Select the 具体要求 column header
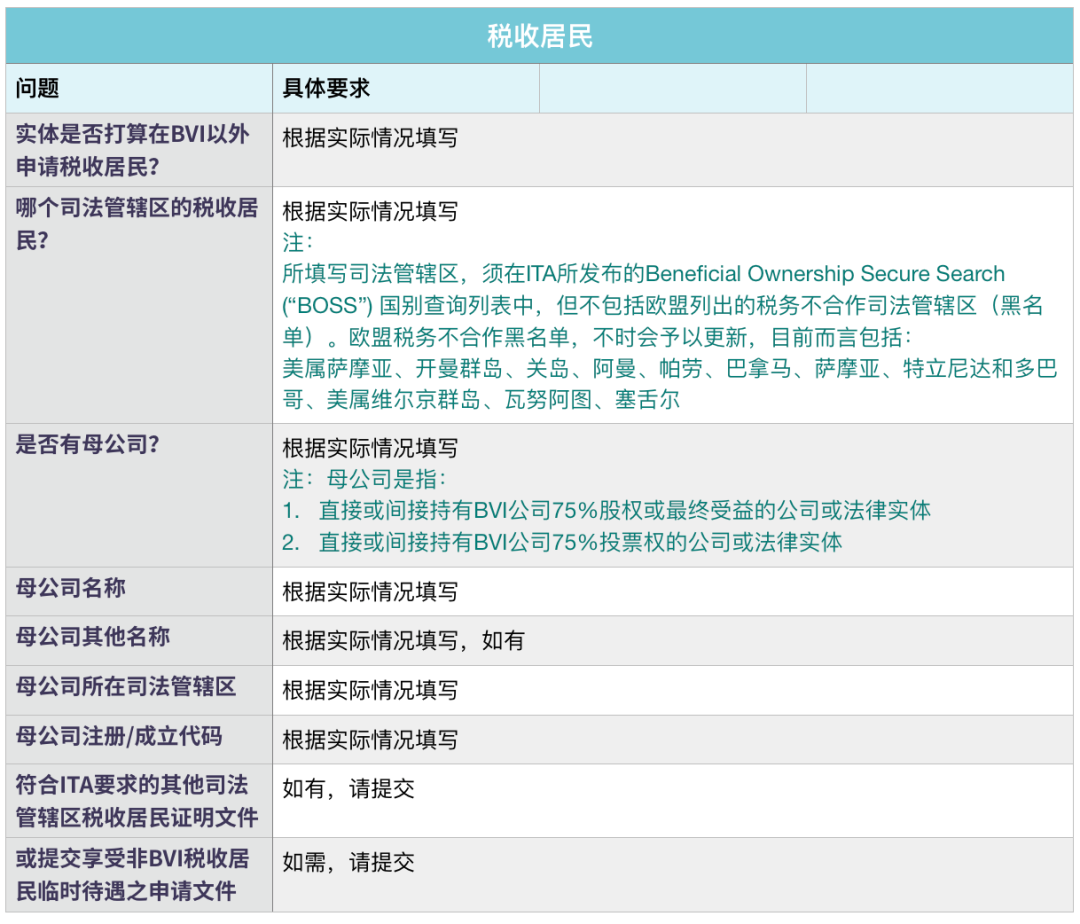 [326, 88]
